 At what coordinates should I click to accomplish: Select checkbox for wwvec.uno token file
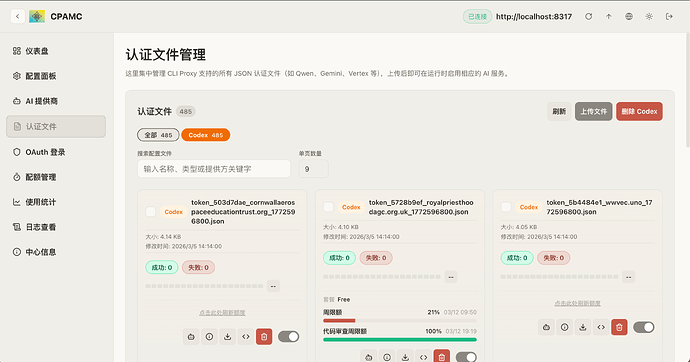click(x=506, y=207)
